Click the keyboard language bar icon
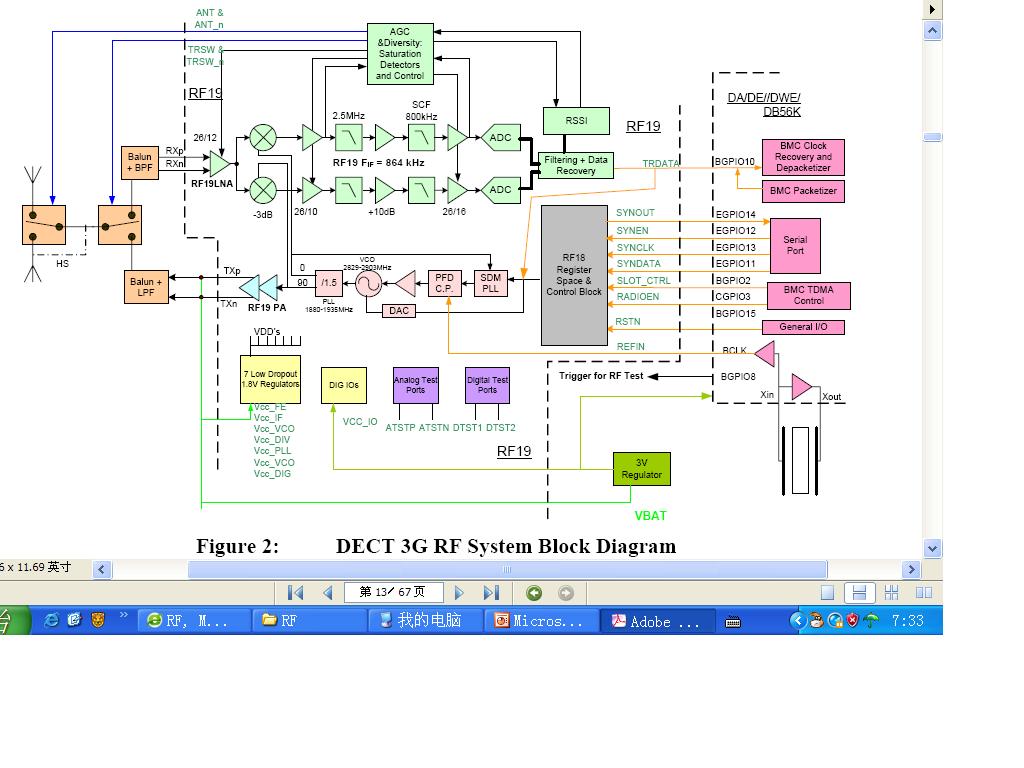The width and height of the screenshot is (1024, 768). point(733,622)
